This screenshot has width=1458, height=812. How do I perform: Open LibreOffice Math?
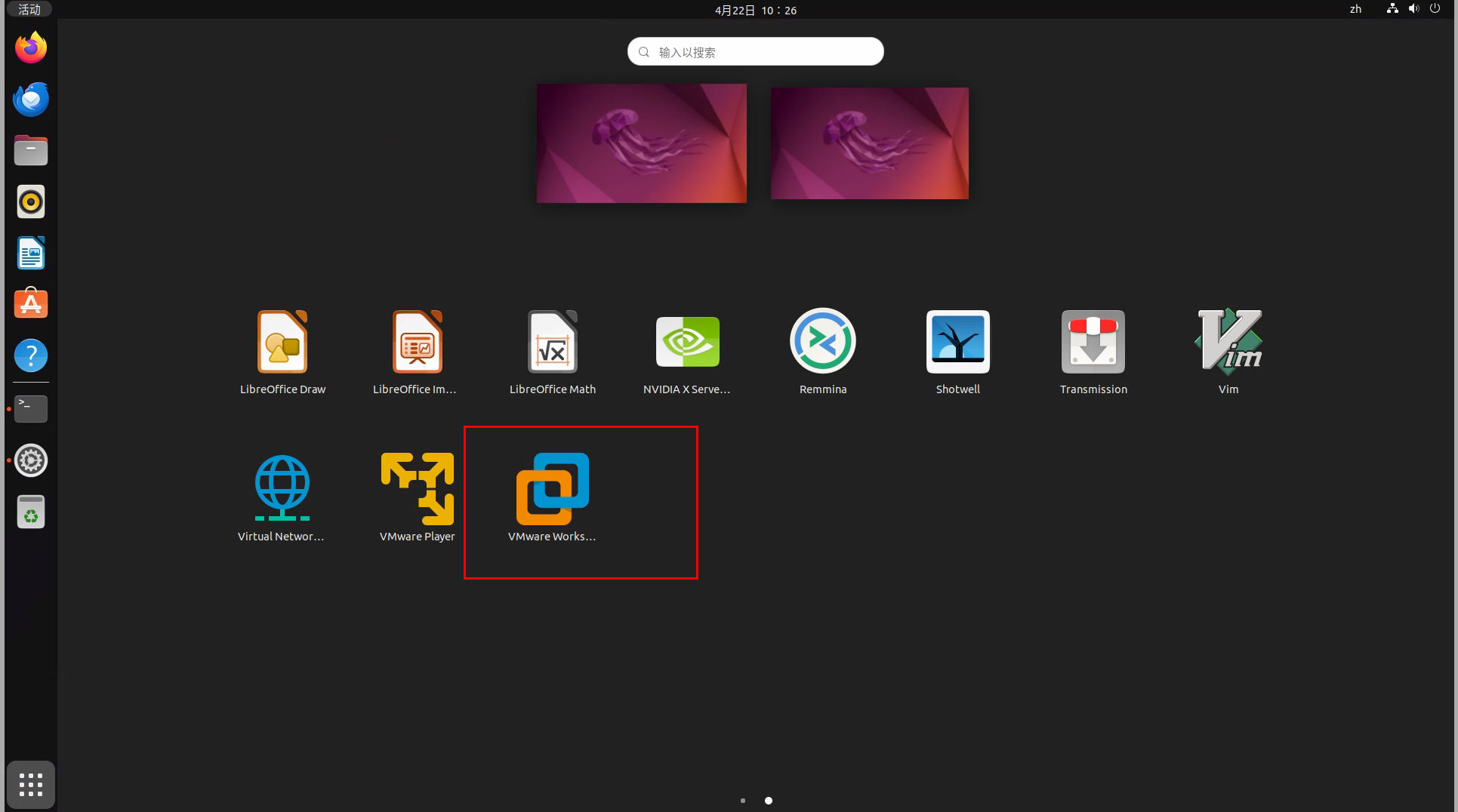point(552,352)
